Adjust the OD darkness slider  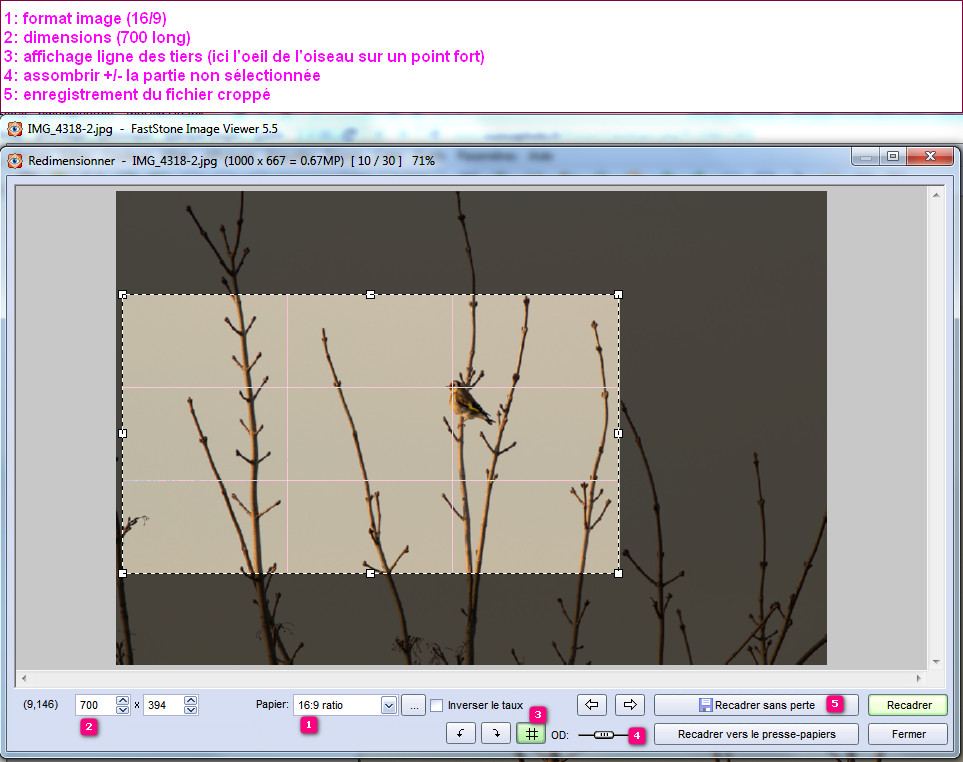coord(604,734)
